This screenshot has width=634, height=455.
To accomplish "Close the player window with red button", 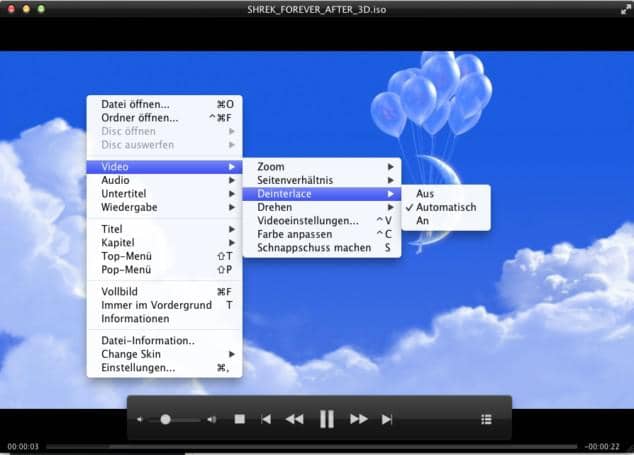I will [x=11, y=8].
